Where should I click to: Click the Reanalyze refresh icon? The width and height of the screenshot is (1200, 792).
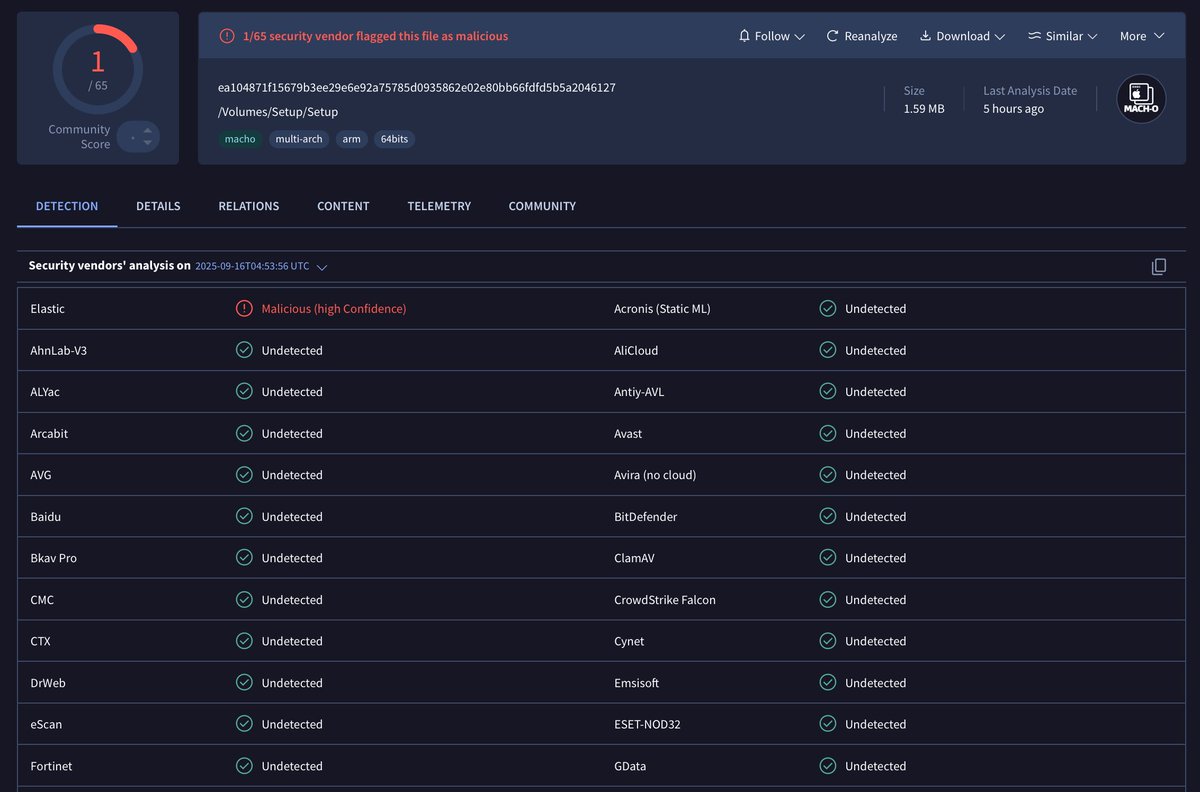tap(832, 36)
